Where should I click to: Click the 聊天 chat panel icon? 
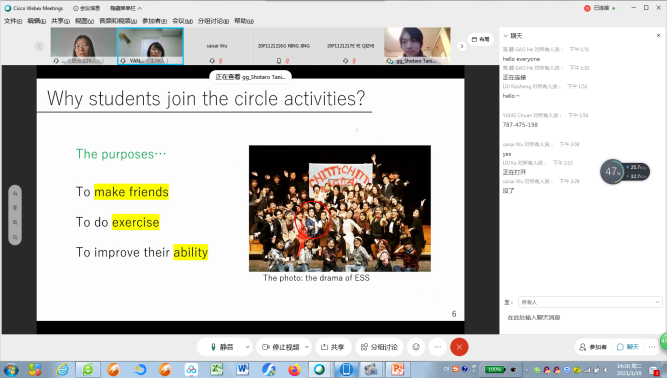point(628,347)
